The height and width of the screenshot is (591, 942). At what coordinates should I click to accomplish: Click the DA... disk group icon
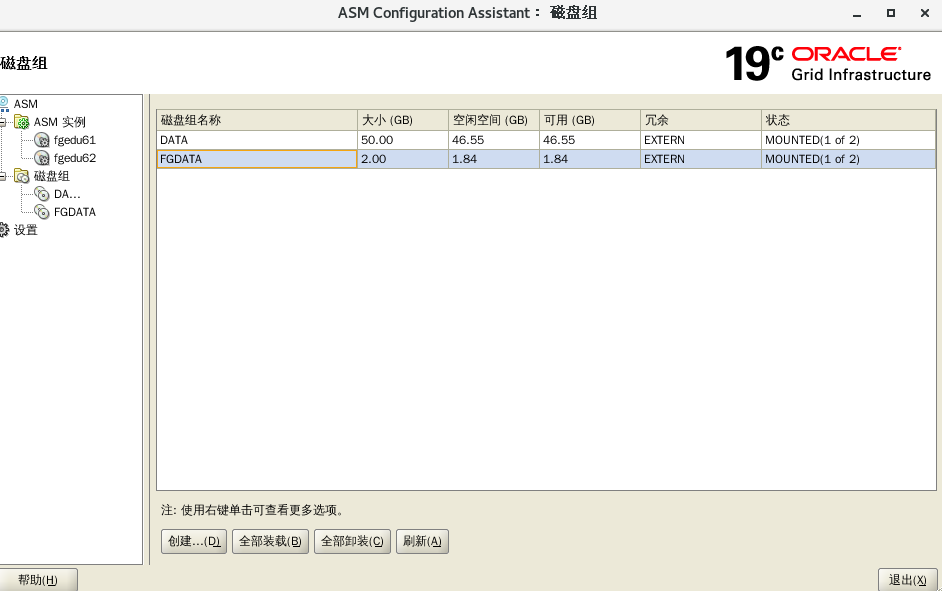[41, 194]
